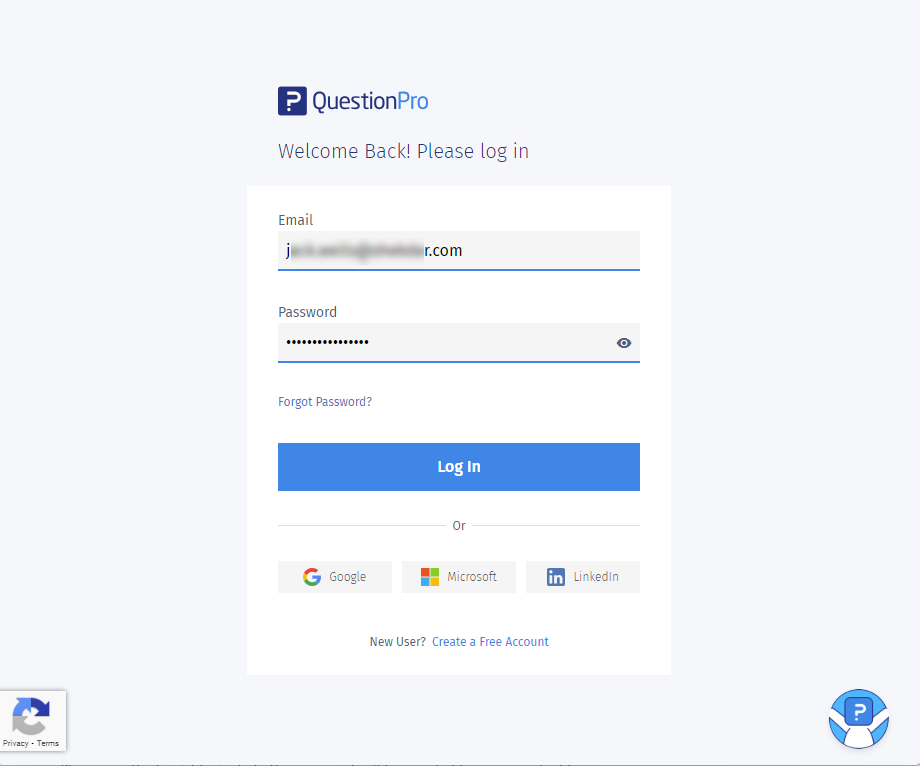
Task: Open the Forgot Password link
Action: click(x=325, y=402)
